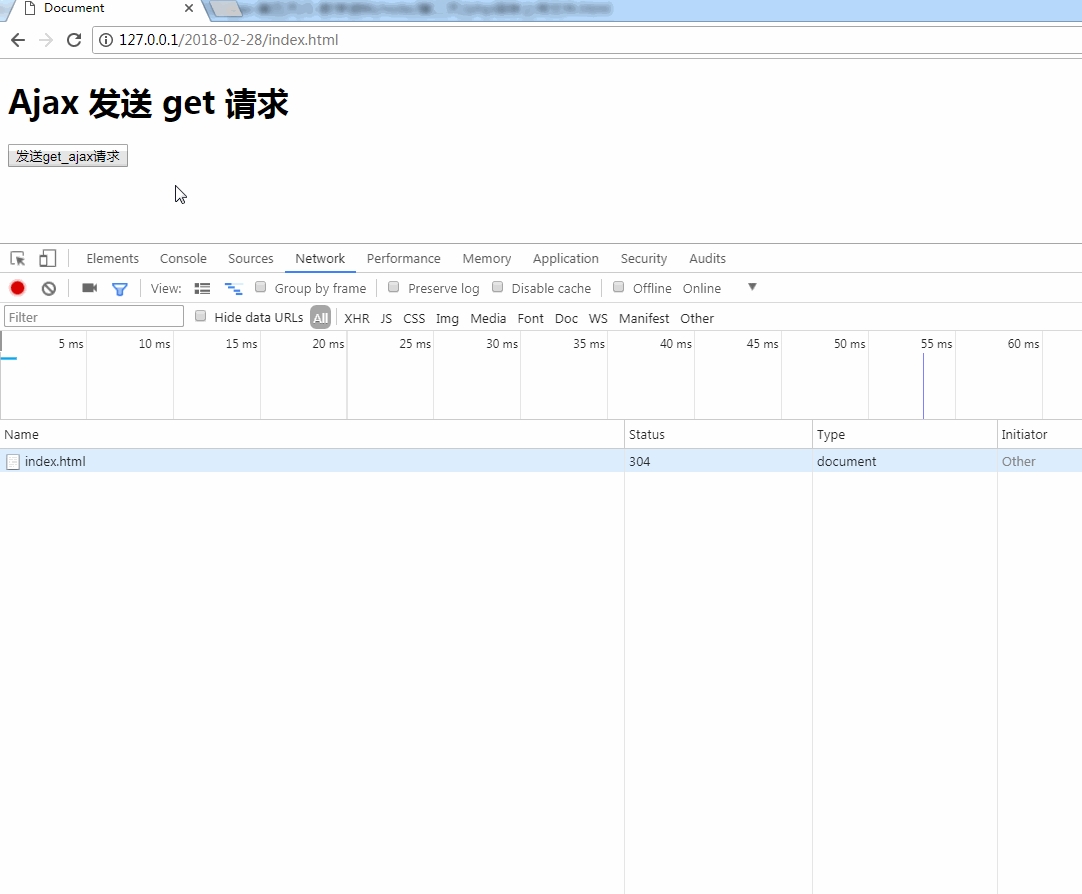The height and width of the screenshot is (894, 1082).
Task: Clear the network log
Action: pyautogui.click(x=48, y=288)
